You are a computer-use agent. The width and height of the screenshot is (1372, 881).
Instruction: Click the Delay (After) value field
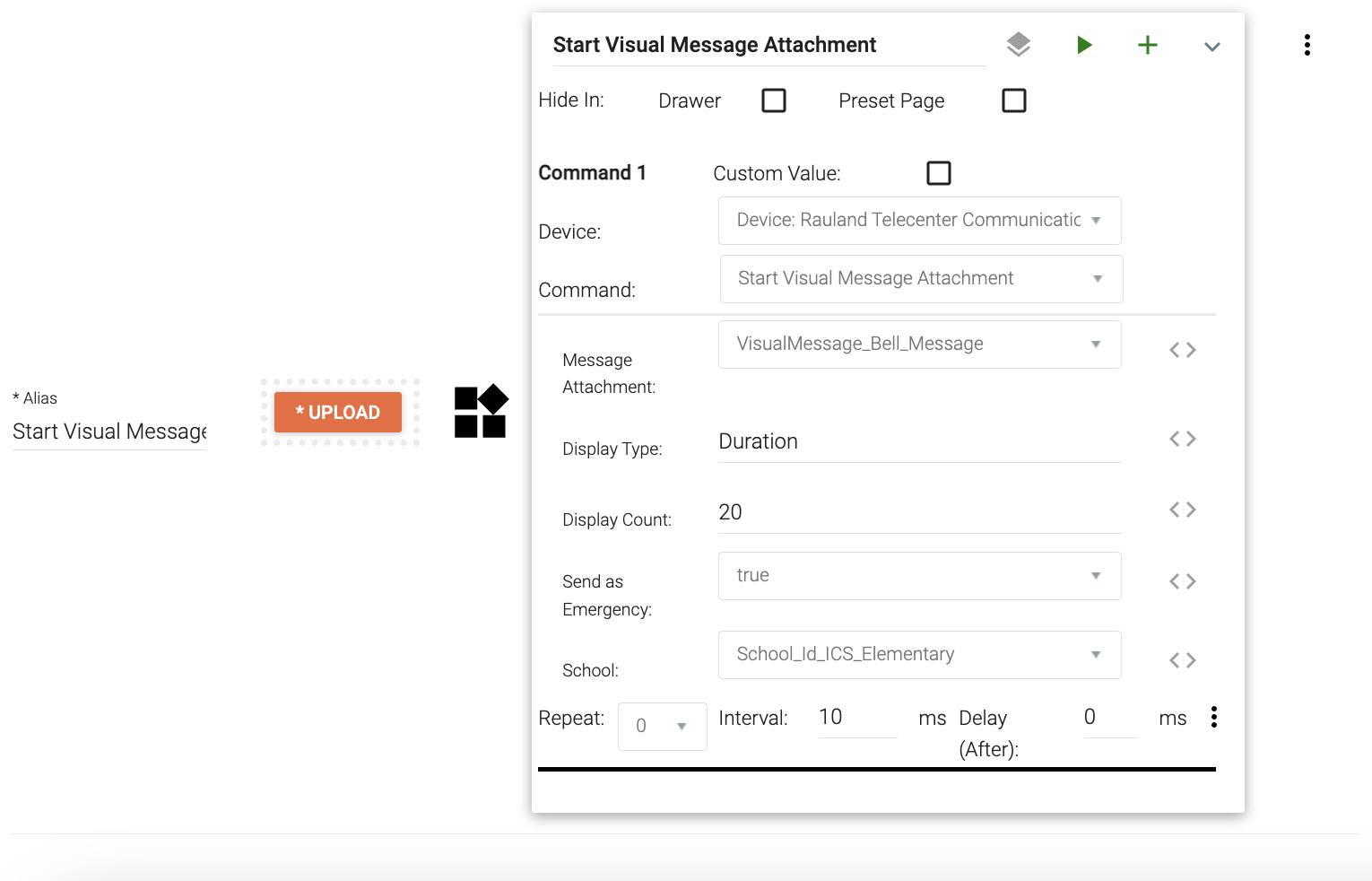(x=1110, y=718)
